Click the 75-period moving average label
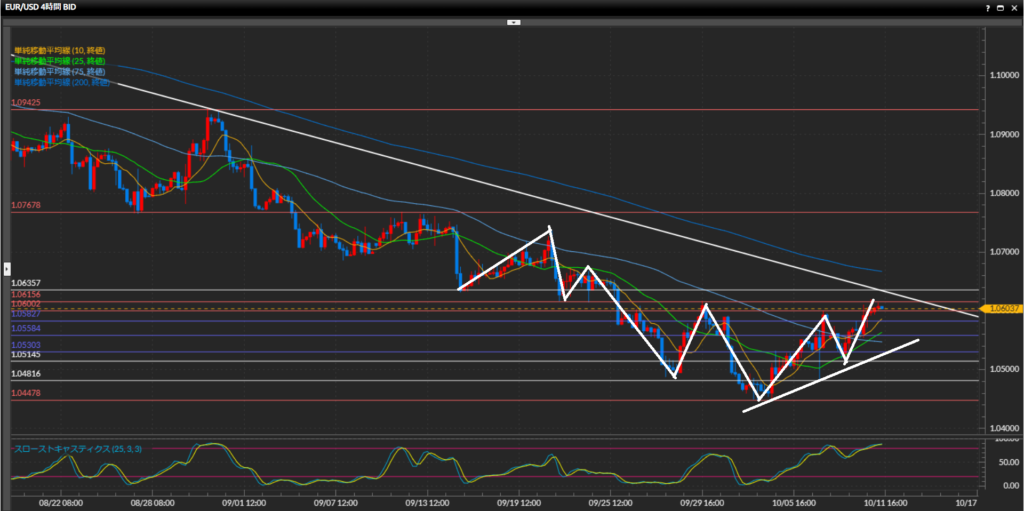The width and height of the screenshot is (1024, 511). tap(59, 72)
